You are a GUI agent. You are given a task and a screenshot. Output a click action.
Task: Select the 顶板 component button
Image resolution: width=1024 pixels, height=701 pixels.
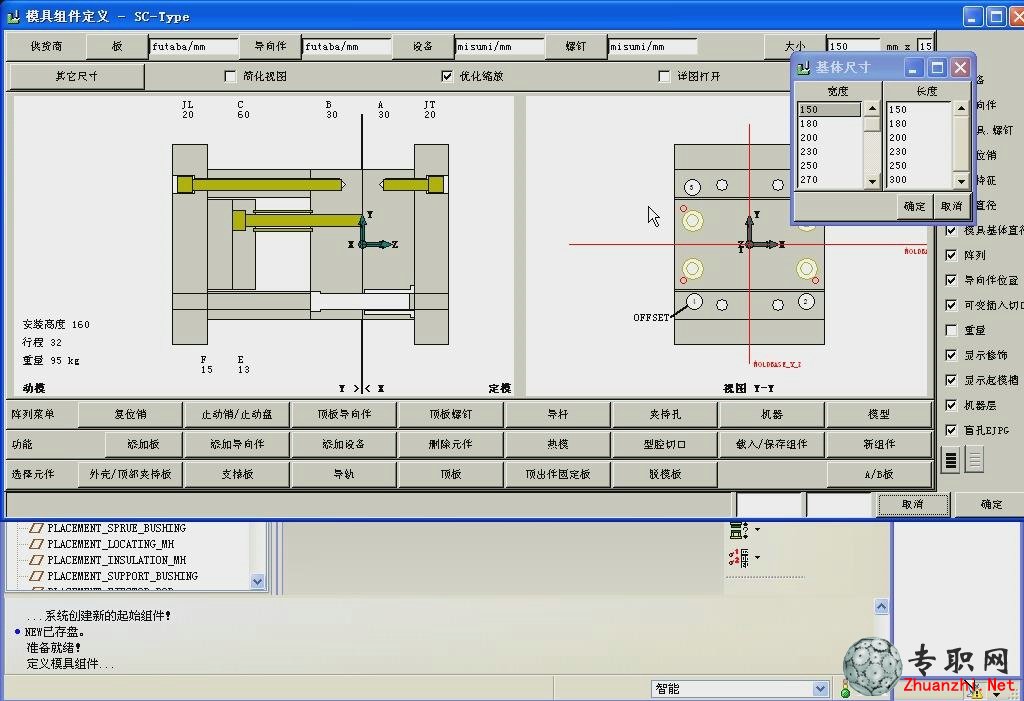451,474
